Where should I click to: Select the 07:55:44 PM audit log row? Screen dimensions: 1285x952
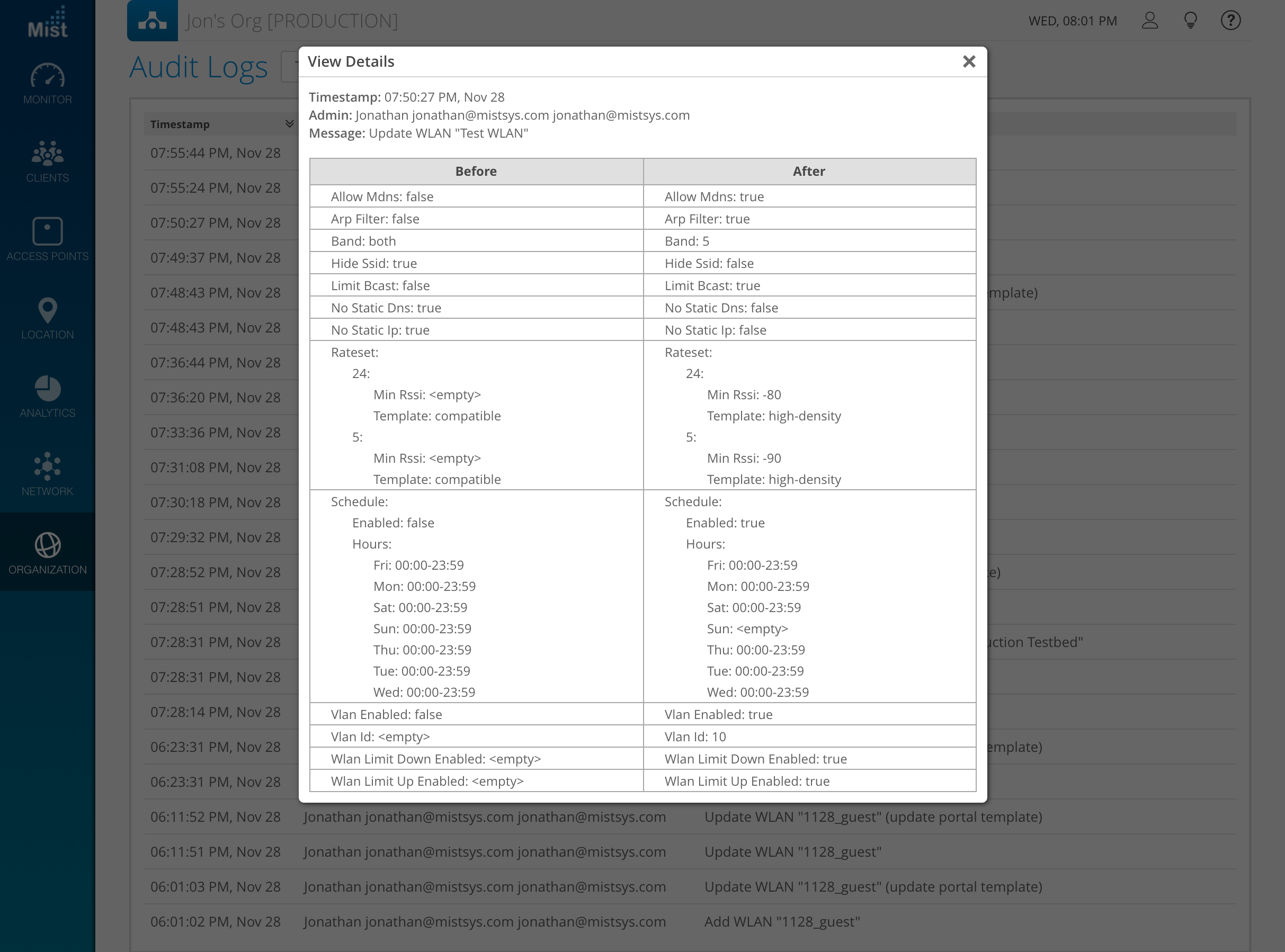pyautogui.click(x=216, y=152)
